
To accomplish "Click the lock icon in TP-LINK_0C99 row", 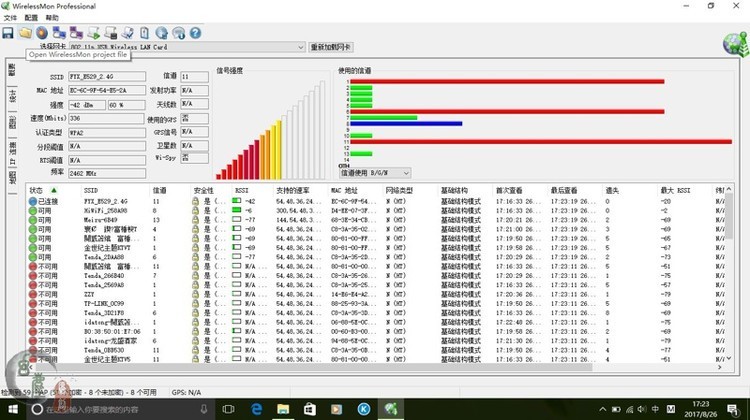I will point(195,304).
